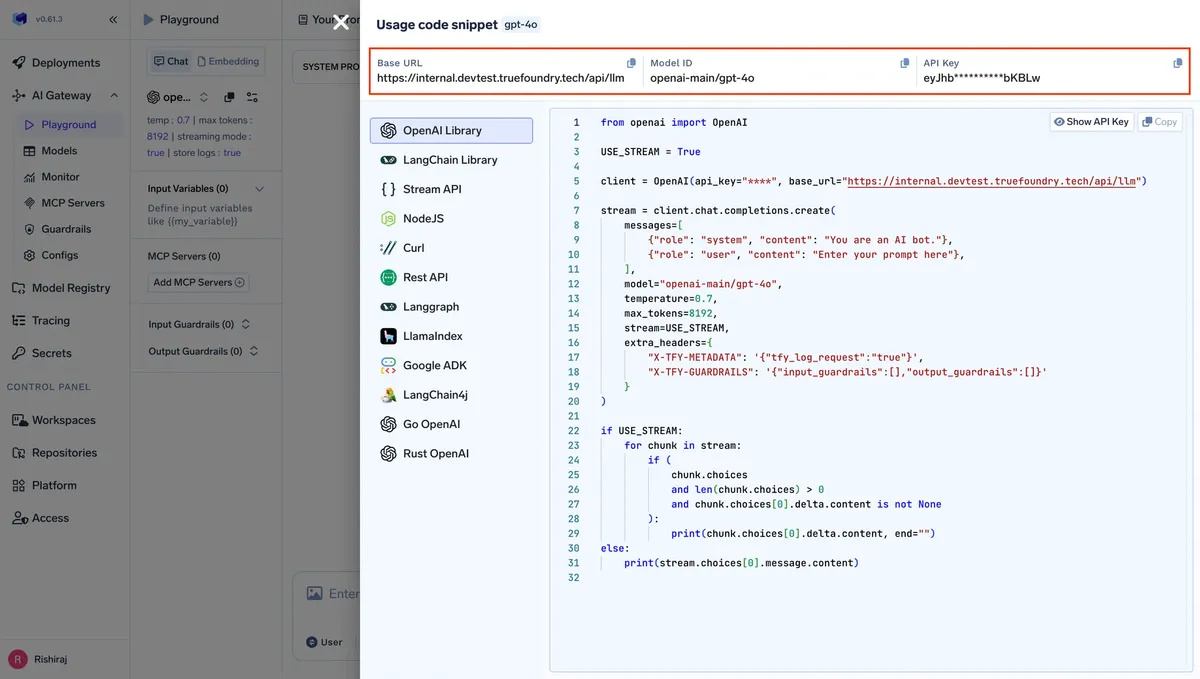Screen dimensions: 1200x679
Task: Switch to Google ADK snippet
Action: 451,365
